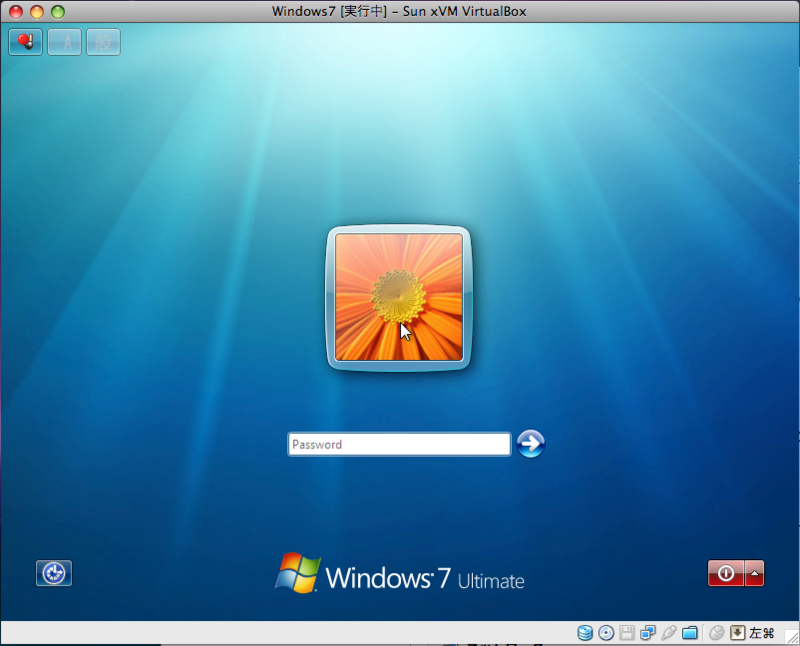Image resolution: width=800 pixels, height=646 pixels.
Task: Toggle the IME 'A' input mode button
Action: tap(64, 42)
